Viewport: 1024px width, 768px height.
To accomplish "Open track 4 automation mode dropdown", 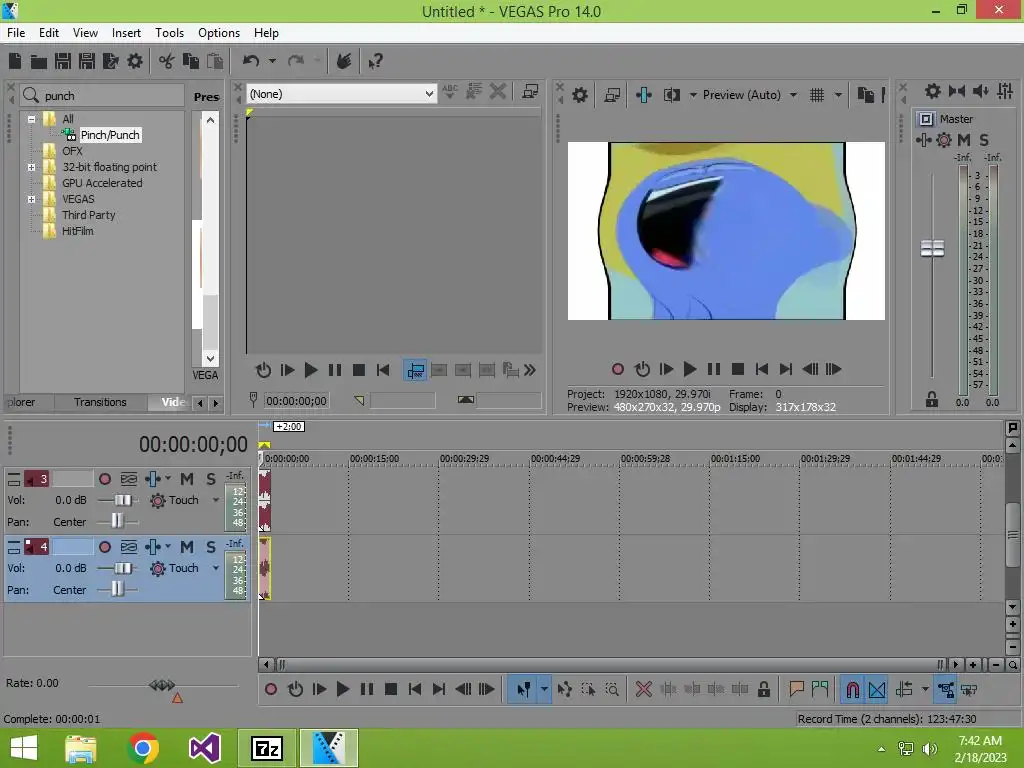I will coord(216,568).
